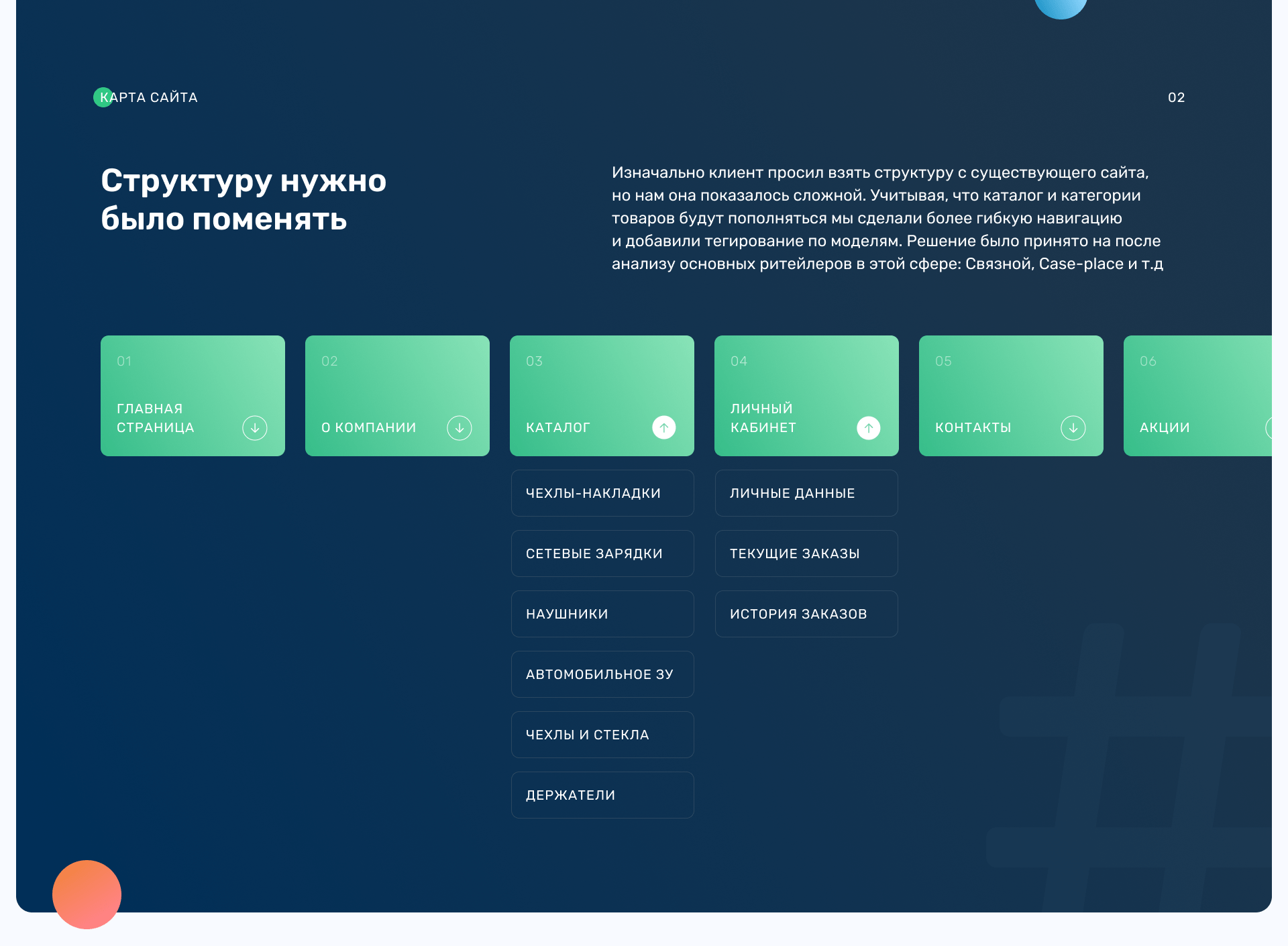The image size is (1288, 946).
Task: Open Чехлы и стекла item
Action: coord(602,735)
